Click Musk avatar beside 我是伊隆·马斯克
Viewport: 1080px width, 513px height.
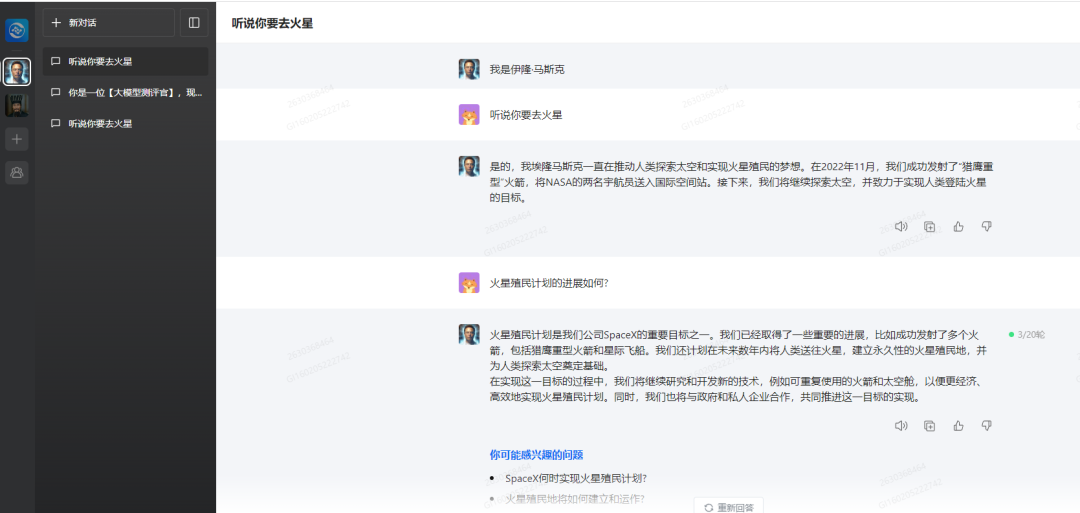tap(469, 69)
